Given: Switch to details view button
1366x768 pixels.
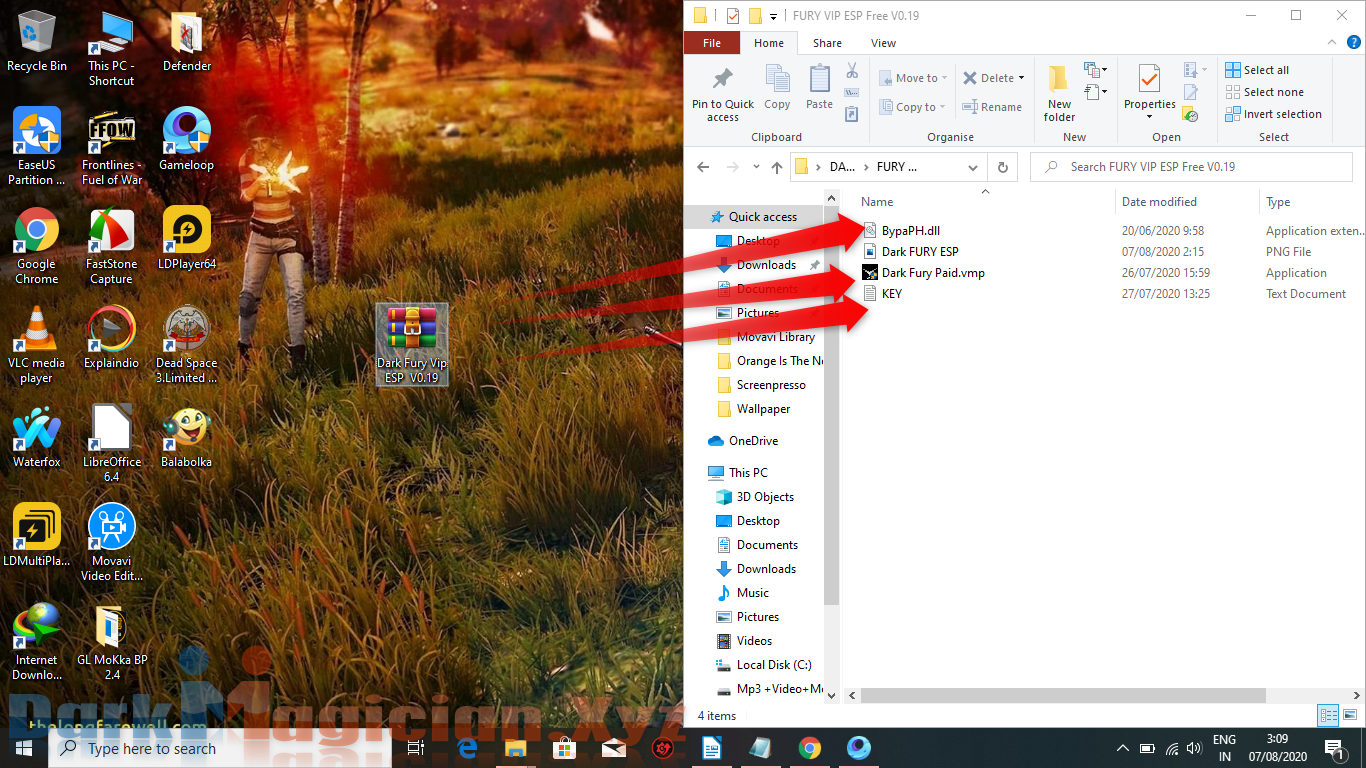Looking at the screenshot, I should tap(1328, 715).
